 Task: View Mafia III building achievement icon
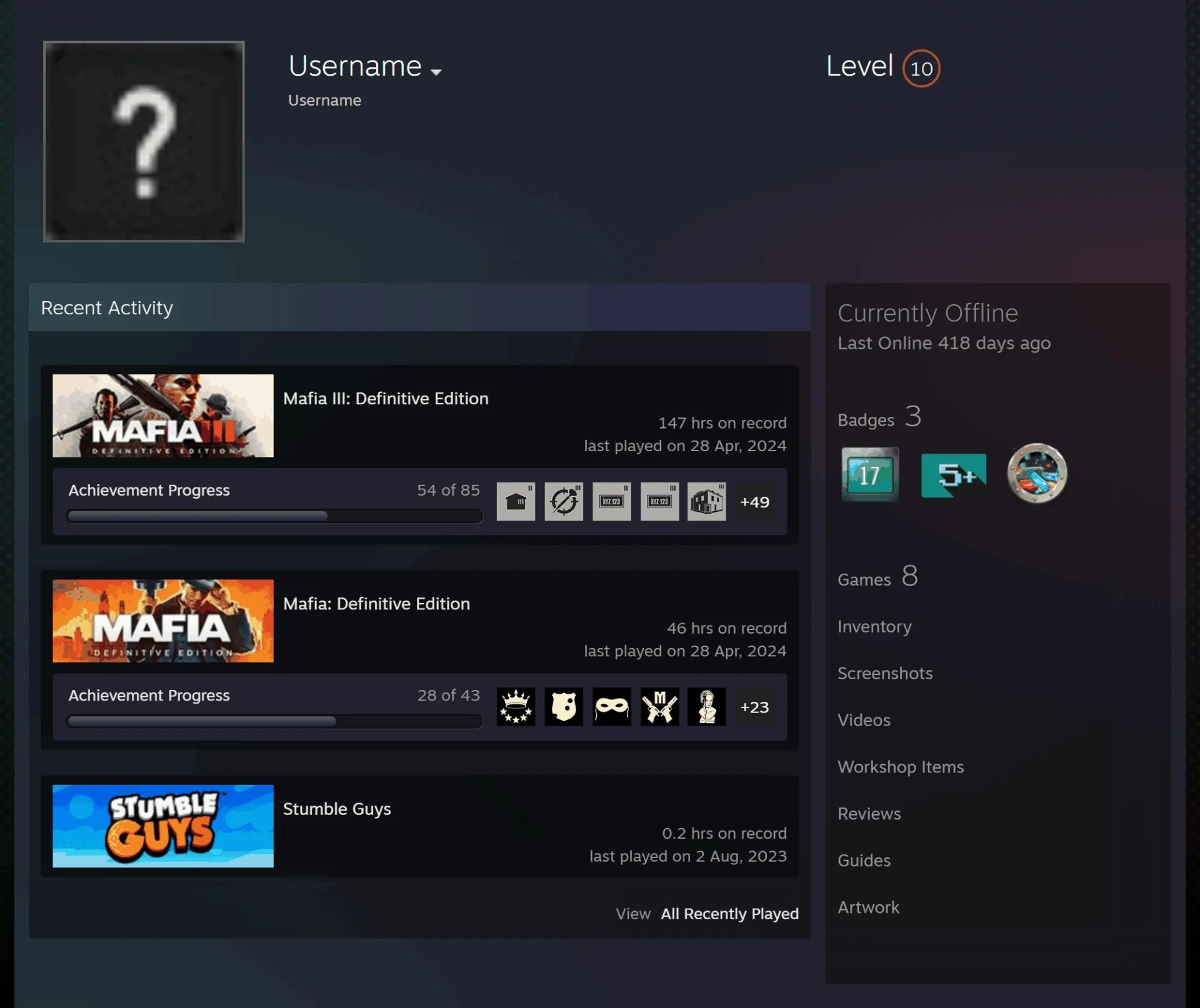(707, 501)
